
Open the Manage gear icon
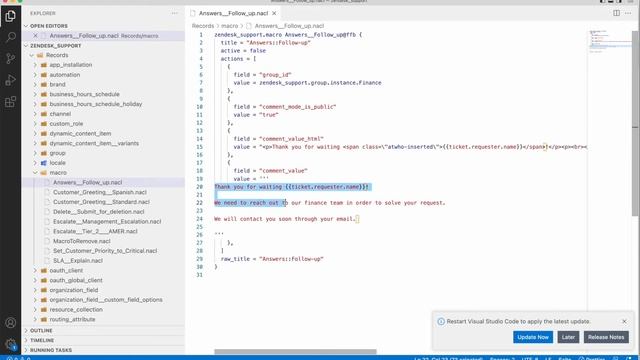click(11, 344)
